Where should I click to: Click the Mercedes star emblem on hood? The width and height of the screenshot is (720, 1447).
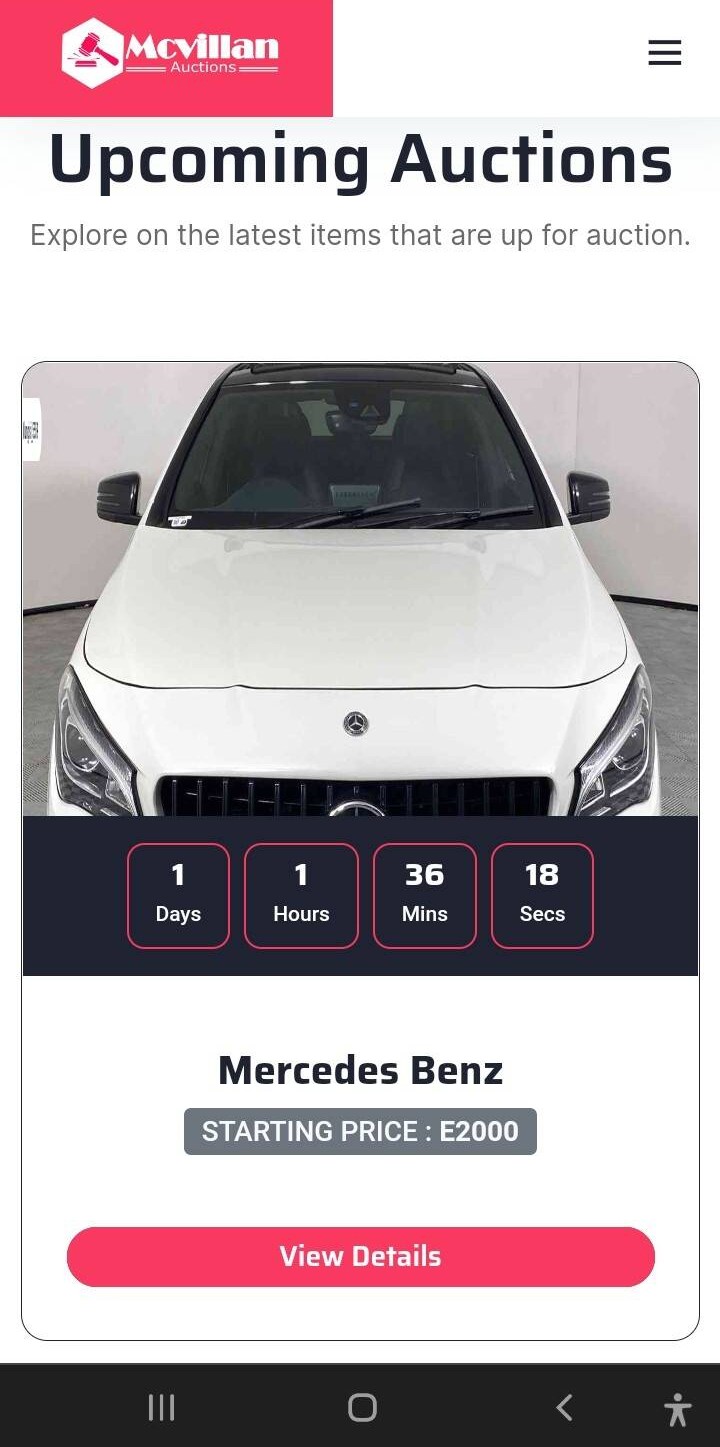(356, 723)
